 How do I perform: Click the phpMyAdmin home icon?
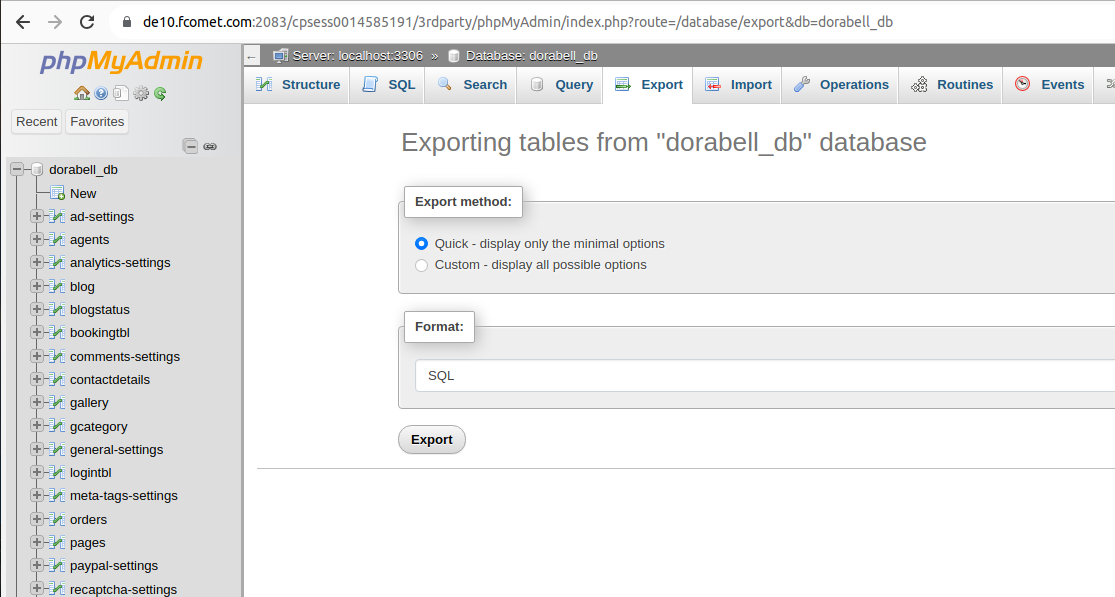click(82, 93)
